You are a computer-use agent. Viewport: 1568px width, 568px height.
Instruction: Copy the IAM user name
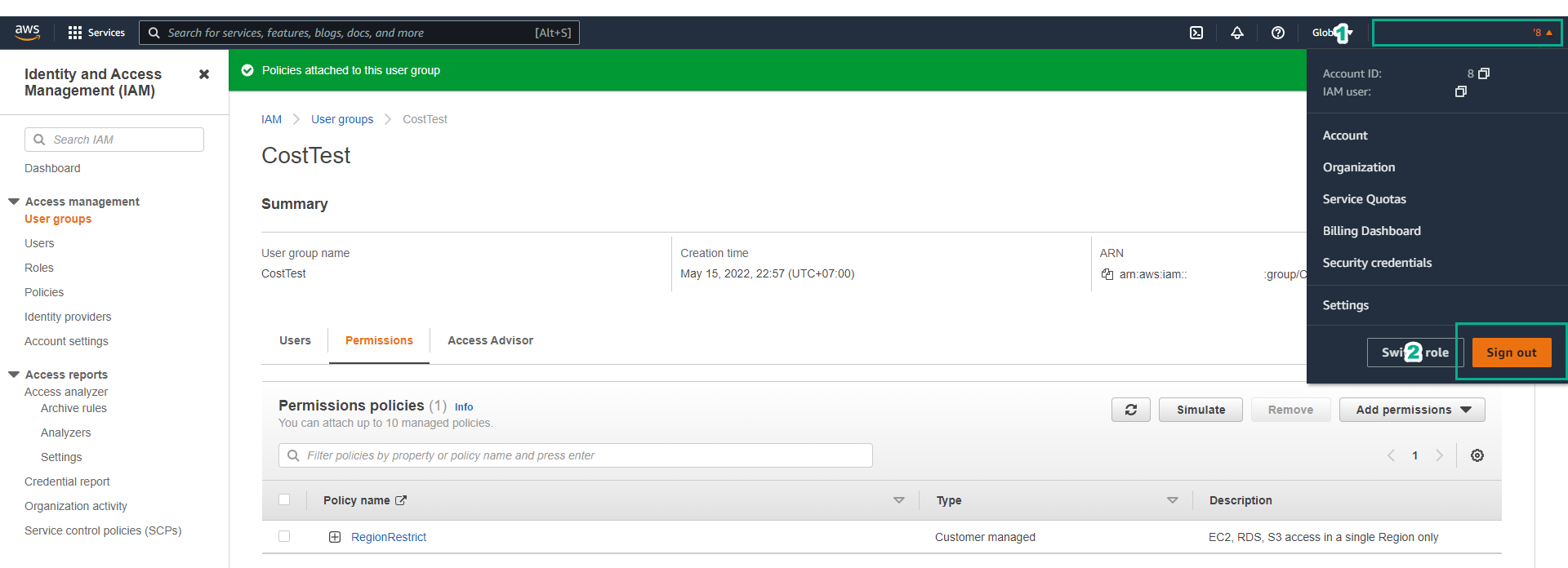(x=1461, y=91)
